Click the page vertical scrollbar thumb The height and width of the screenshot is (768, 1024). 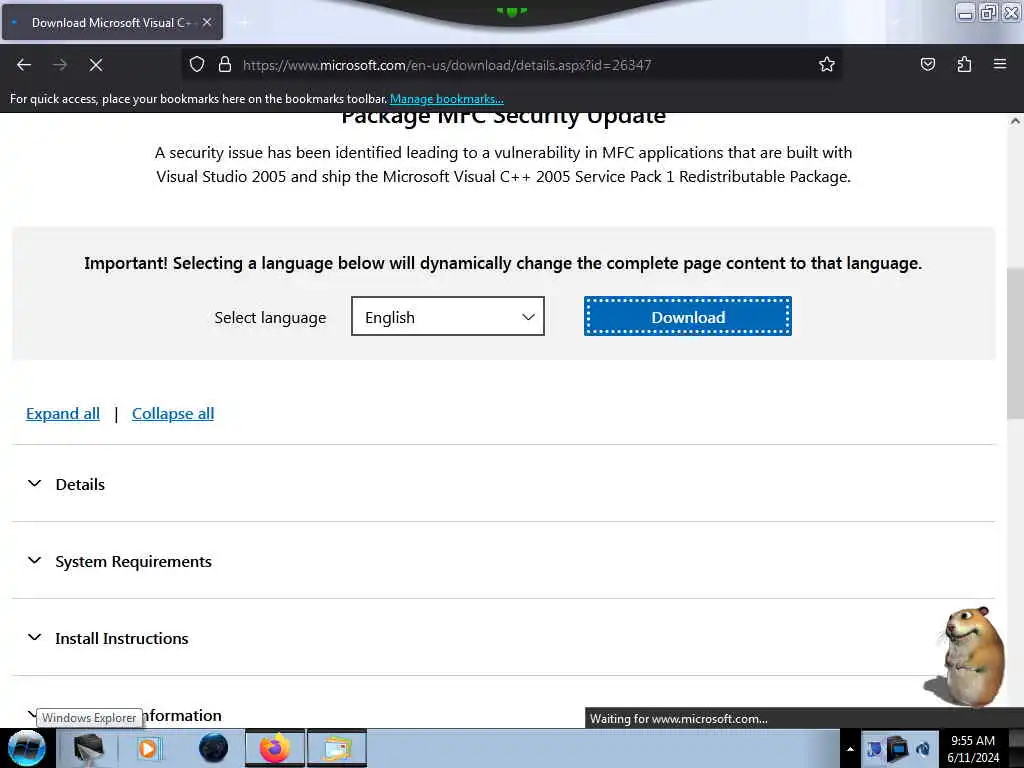1015,343
